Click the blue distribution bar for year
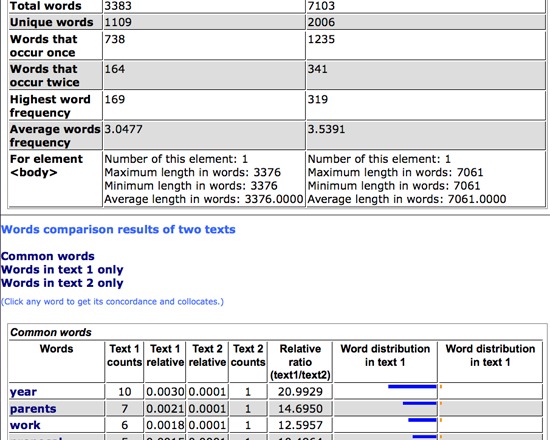 (412, 387)
